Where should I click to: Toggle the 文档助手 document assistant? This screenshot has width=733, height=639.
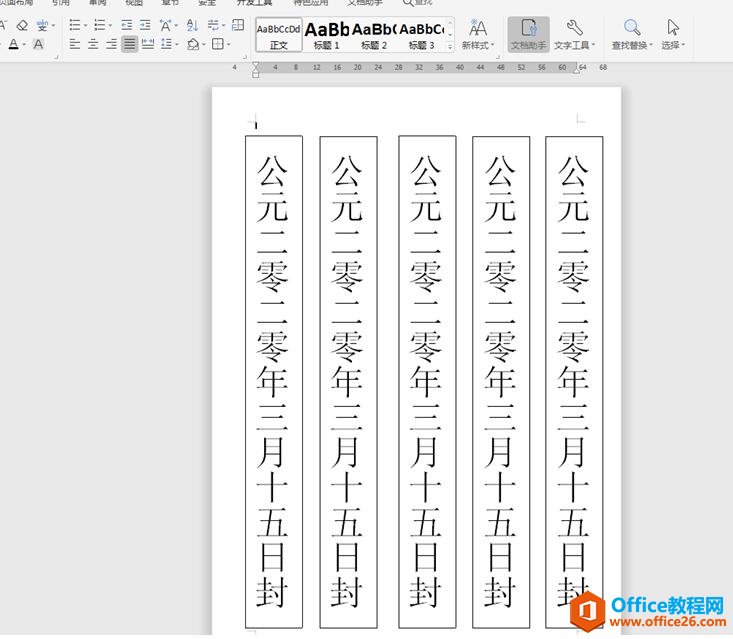tap(528, 35)
